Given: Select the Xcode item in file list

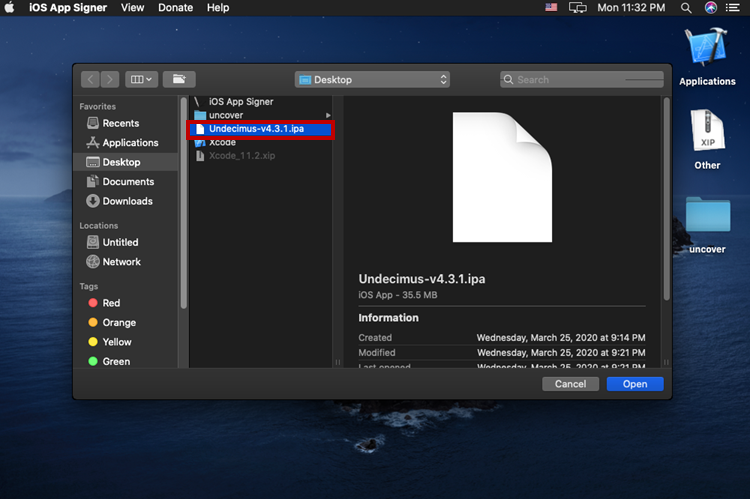Looking at the screenshot, I should pos(261,142).
